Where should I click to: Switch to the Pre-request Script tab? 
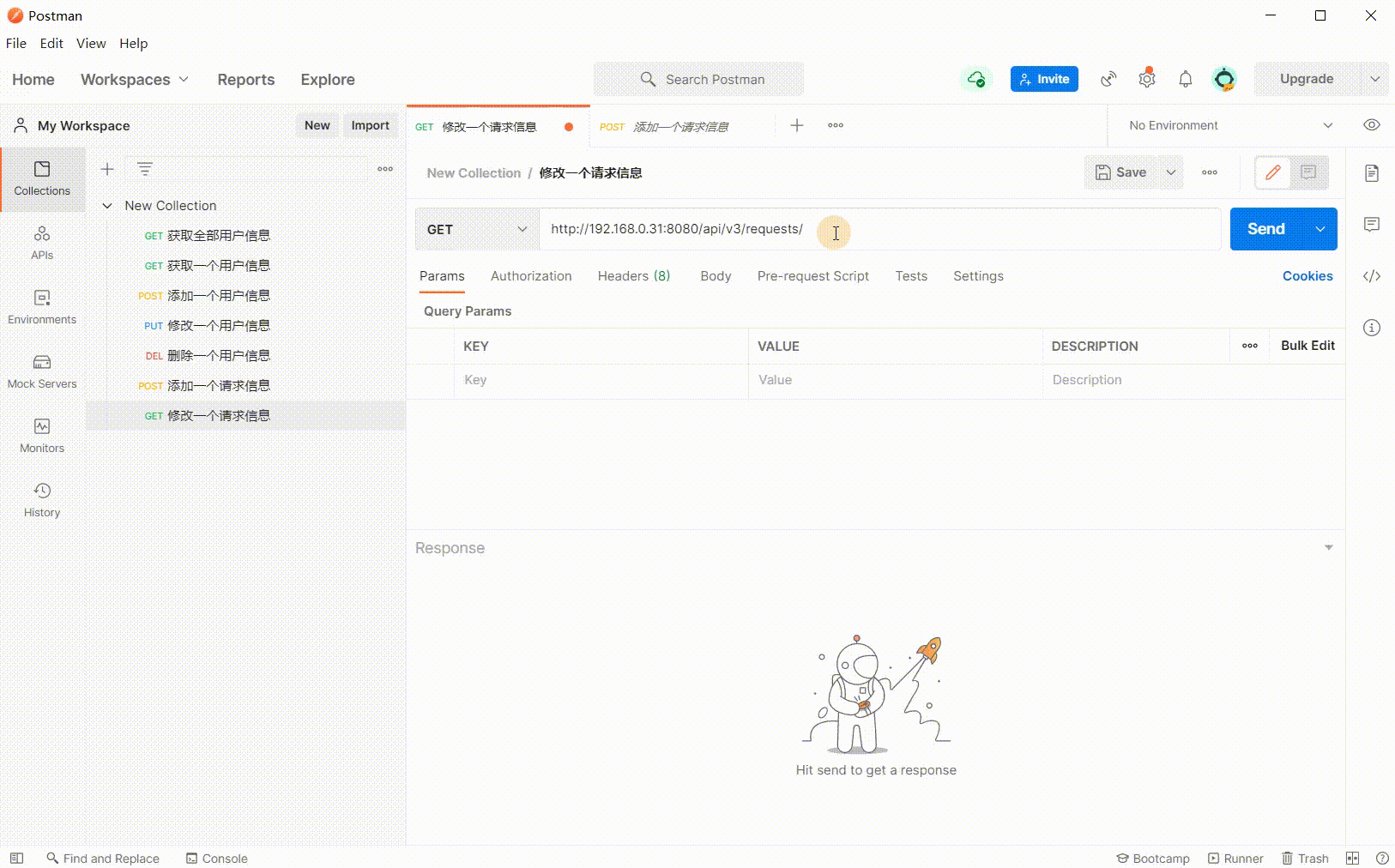(x=813, y=276)
